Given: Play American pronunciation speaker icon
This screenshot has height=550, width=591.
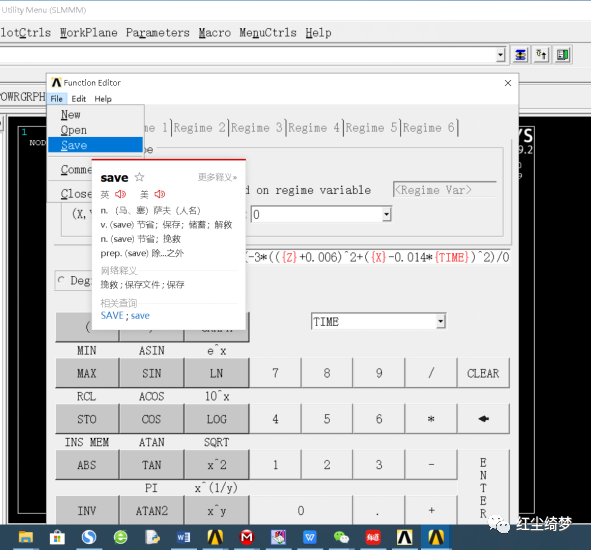Looking at the screenshot, I should tap(160, 194).
